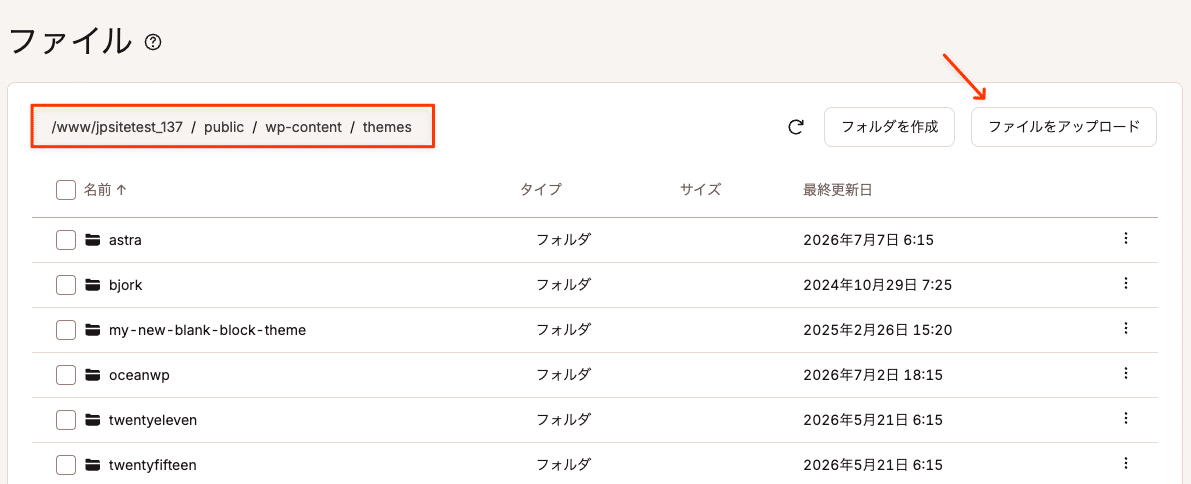Open the astra folder name
Screen dimensions: 1191x484
pos(125,241)
